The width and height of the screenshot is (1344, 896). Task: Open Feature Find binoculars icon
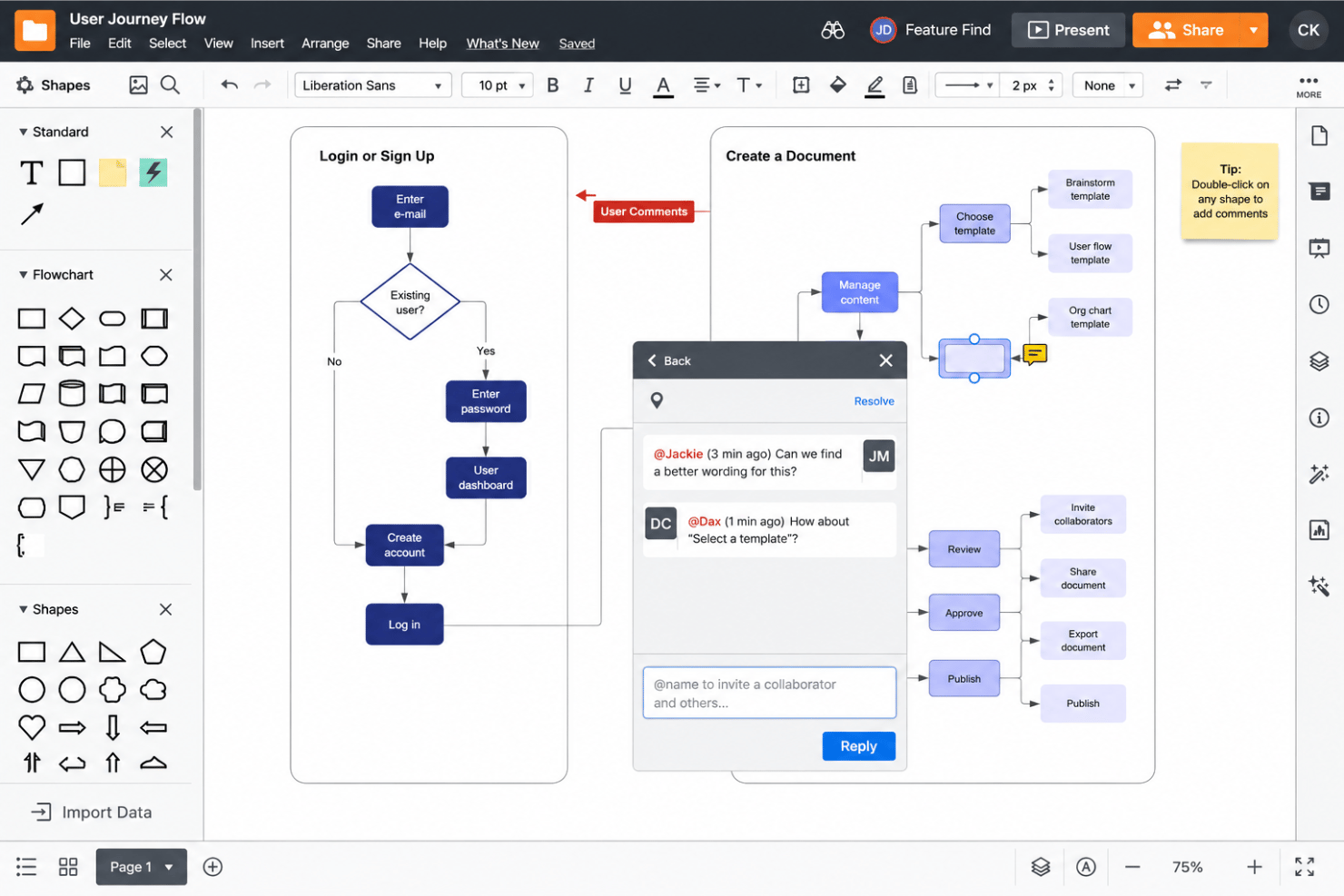pos(833,30)
